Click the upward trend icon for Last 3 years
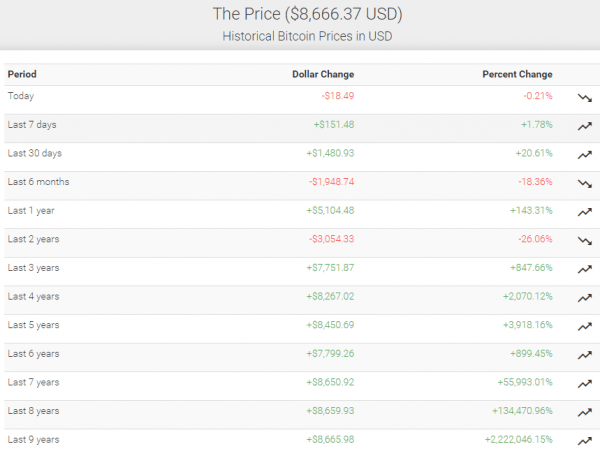This screenshot has width=600, height=458. click(x=585, y=269)
